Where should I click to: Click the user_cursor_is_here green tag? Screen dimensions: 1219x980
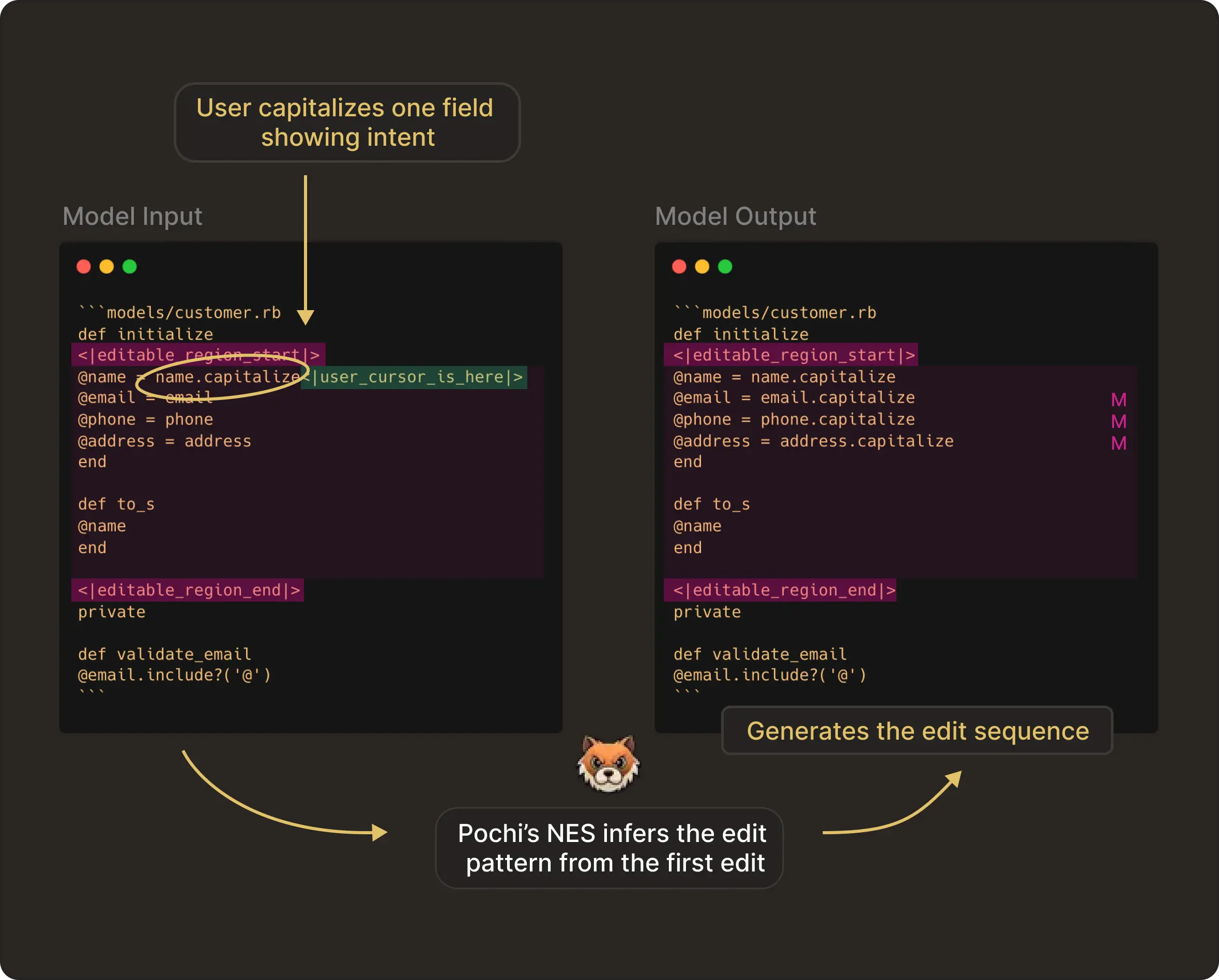click(x=416, y=377)
